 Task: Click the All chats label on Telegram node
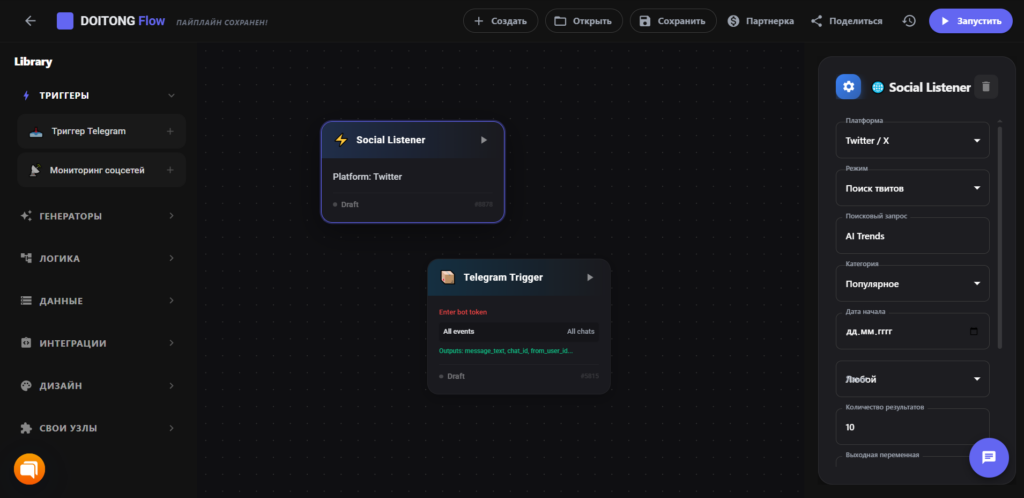click(581, 332)
